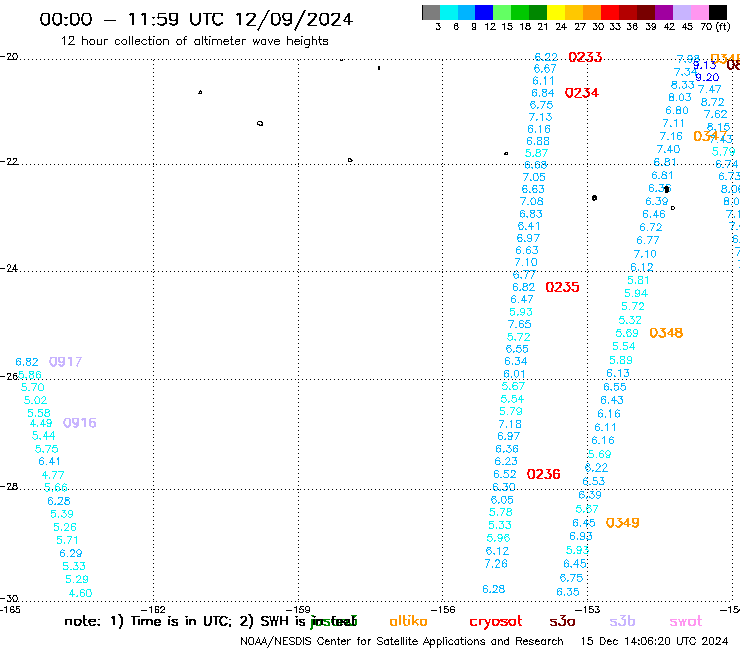Click the -22 latitude axis label

pos(9,161)
